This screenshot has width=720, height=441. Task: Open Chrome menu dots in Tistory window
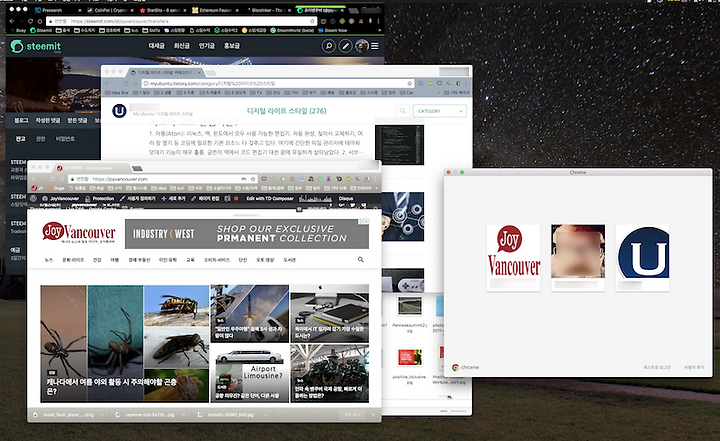tap(467, 84)
